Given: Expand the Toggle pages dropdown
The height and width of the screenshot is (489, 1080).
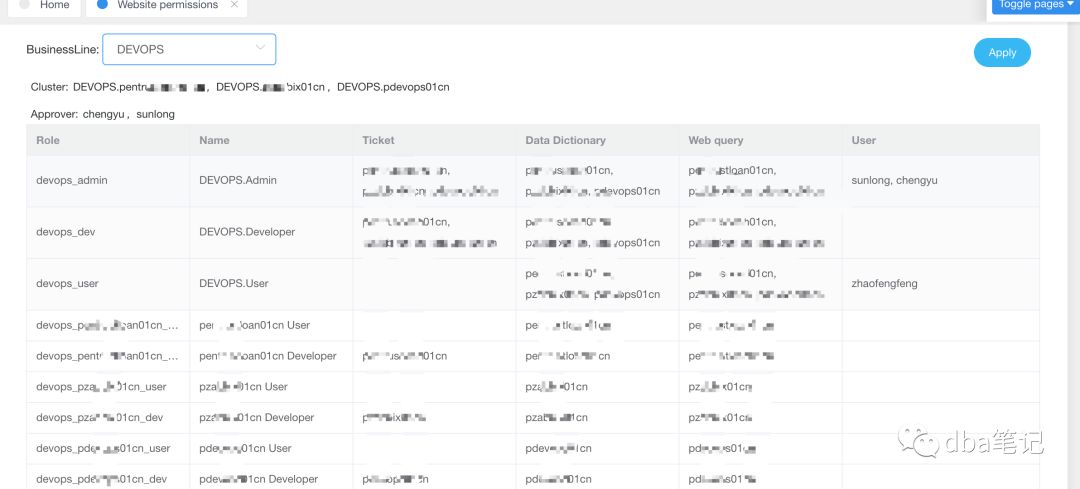Looking at the screenshot, I should (1035, 5).
